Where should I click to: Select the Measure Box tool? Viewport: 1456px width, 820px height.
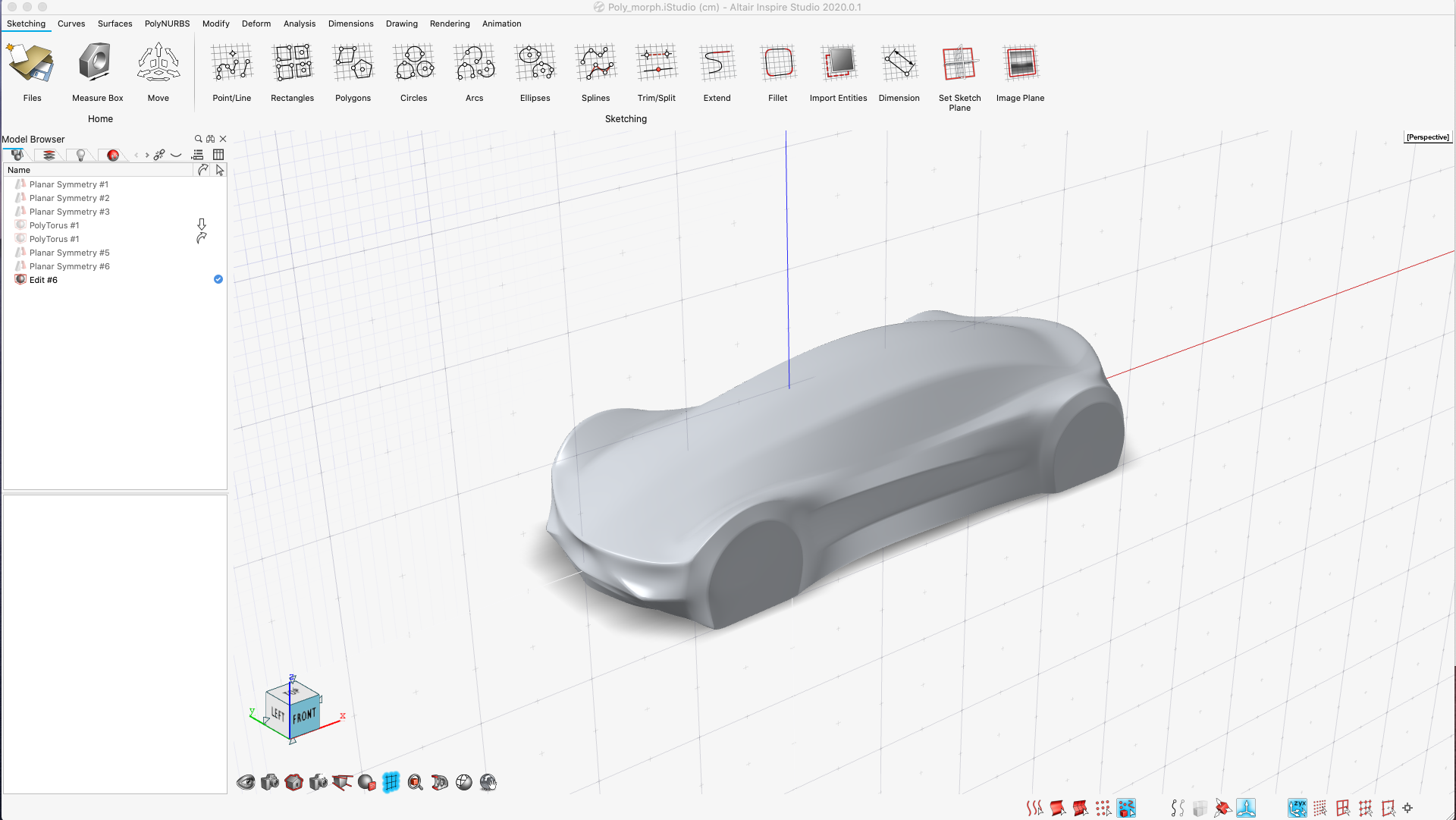pyautogui.click(x=97, y=72)
